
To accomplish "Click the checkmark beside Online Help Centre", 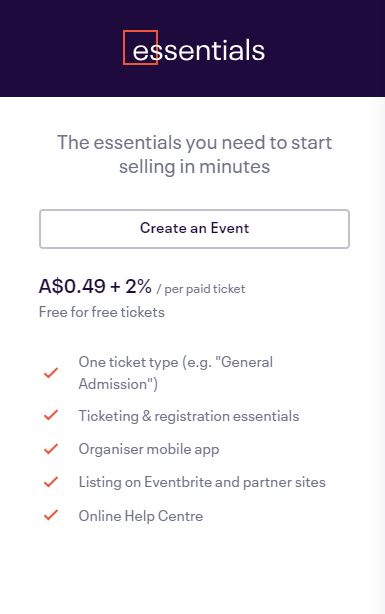I will tap(51, 515).
